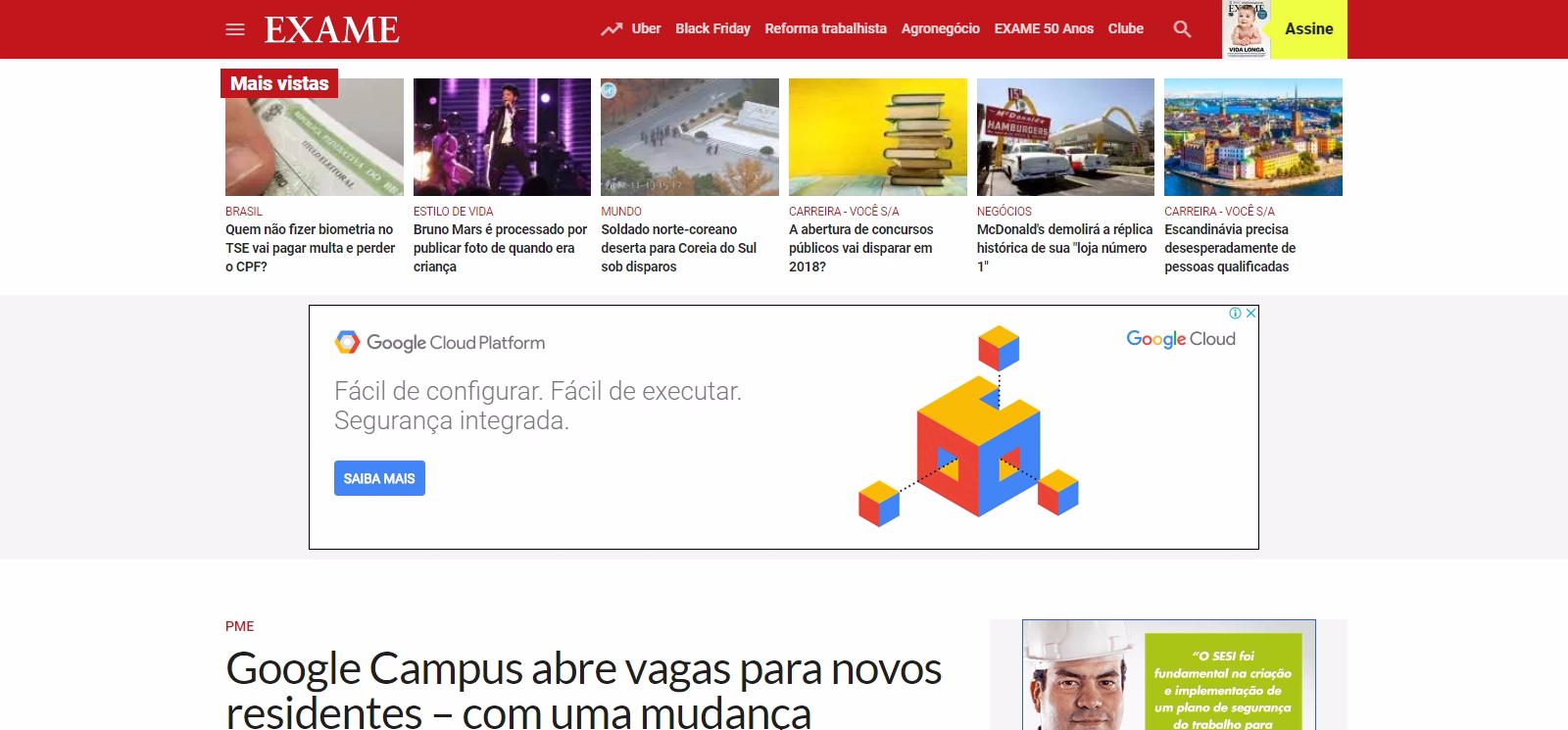The width and height of the screenshot is (1568, 730).
Task: Click the Google Cloud Platform hexagon logo
Action: (x=347, y=342)
